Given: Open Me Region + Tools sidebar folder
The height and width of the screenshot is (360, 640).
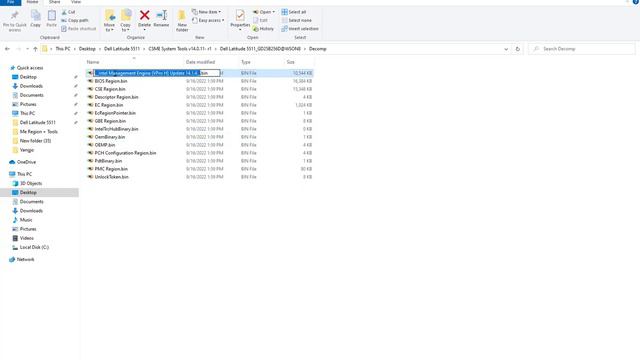Looking at the screenshot, I should (x=38, y=131).
